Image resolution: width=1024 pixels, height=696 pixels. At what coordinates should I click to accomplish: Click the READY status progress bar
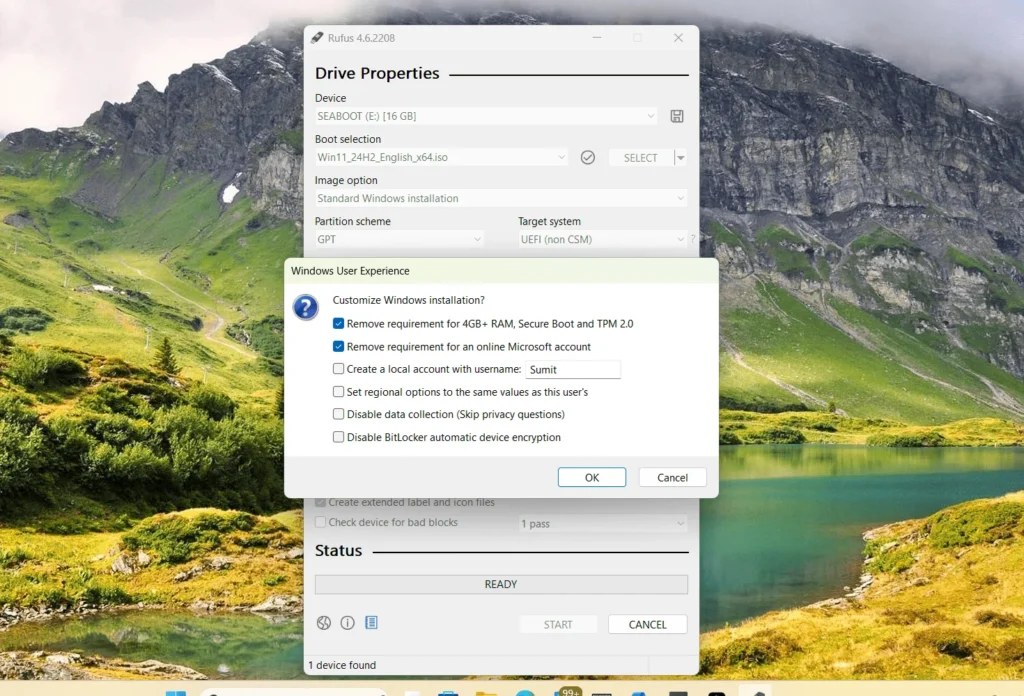point(501,584)
